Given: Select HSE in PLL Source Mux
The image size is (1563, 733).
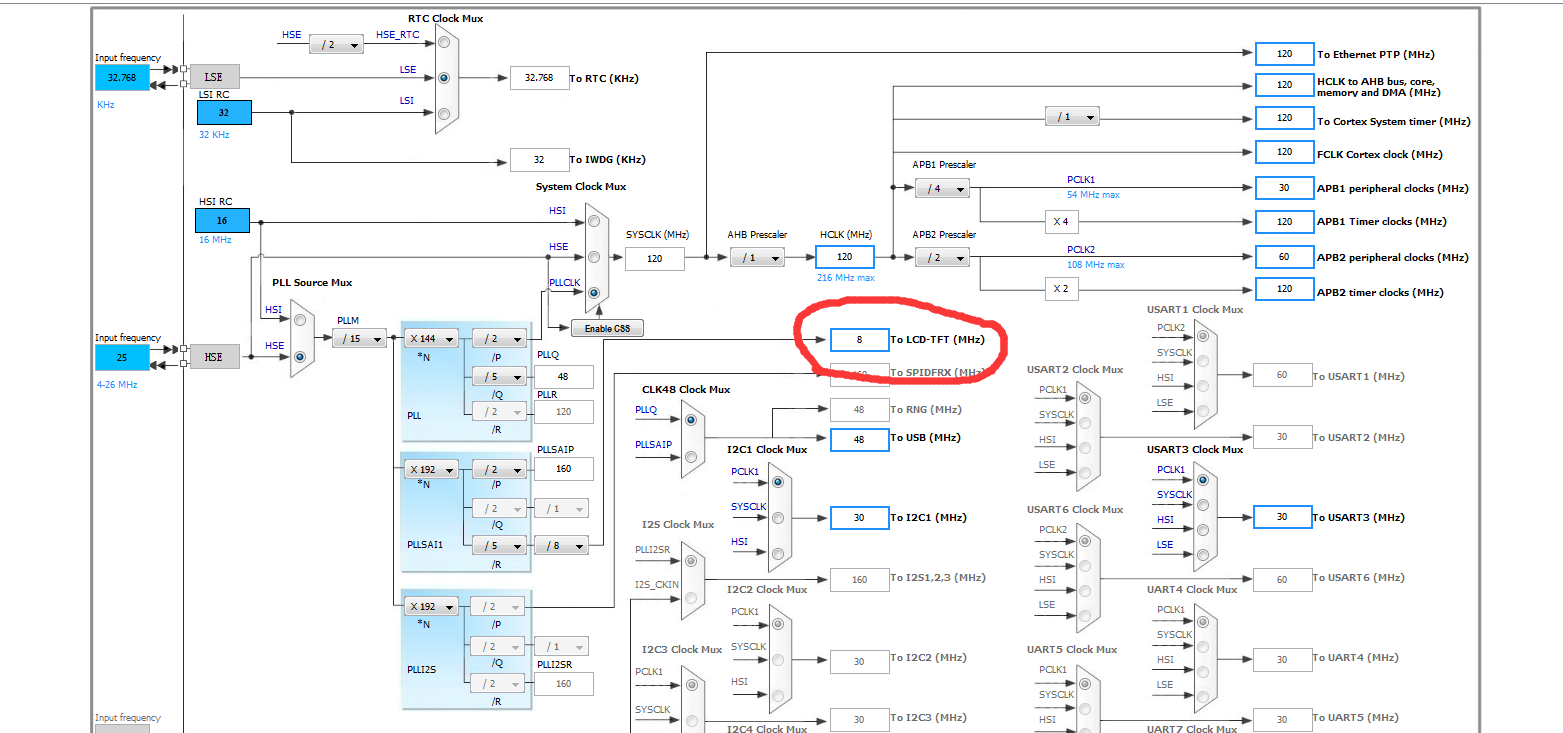Looking at the screenshot, I should point(299,356).
